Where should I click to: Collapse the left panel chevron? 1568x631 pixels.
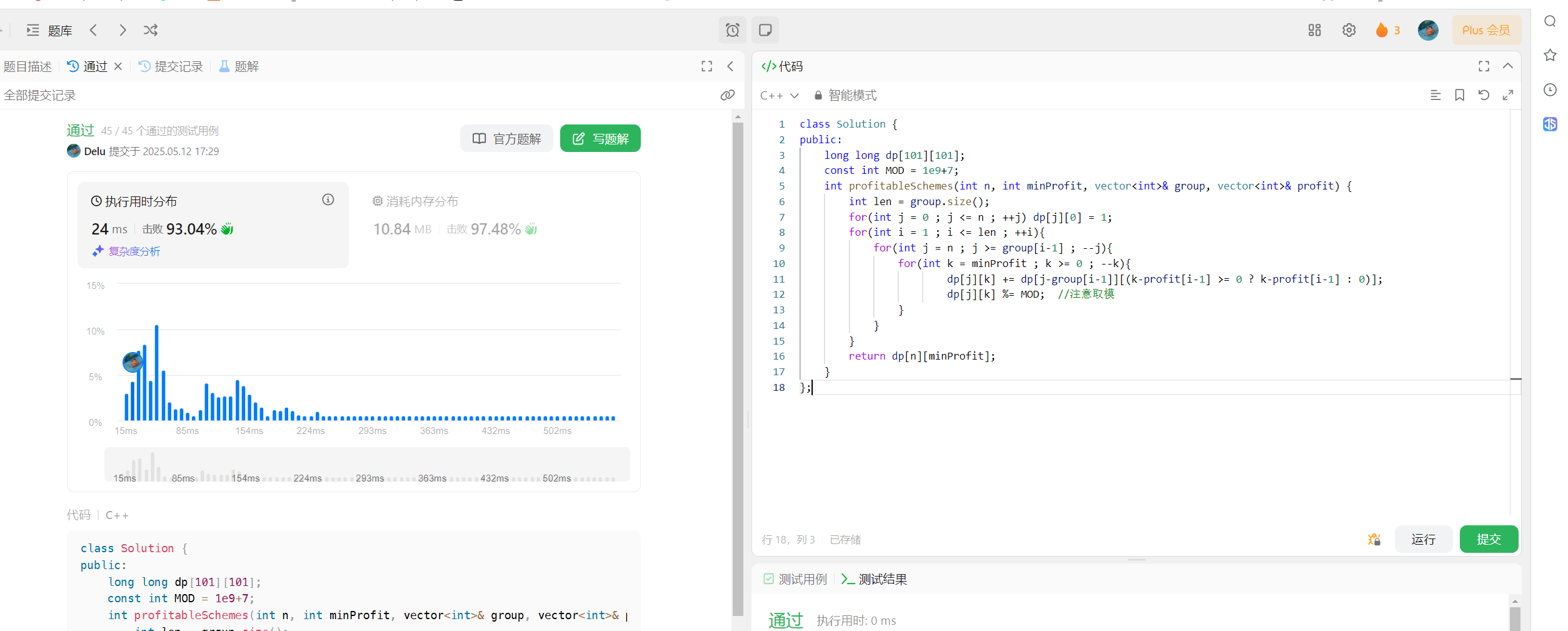pyautogui.click(x=730, y=66)
